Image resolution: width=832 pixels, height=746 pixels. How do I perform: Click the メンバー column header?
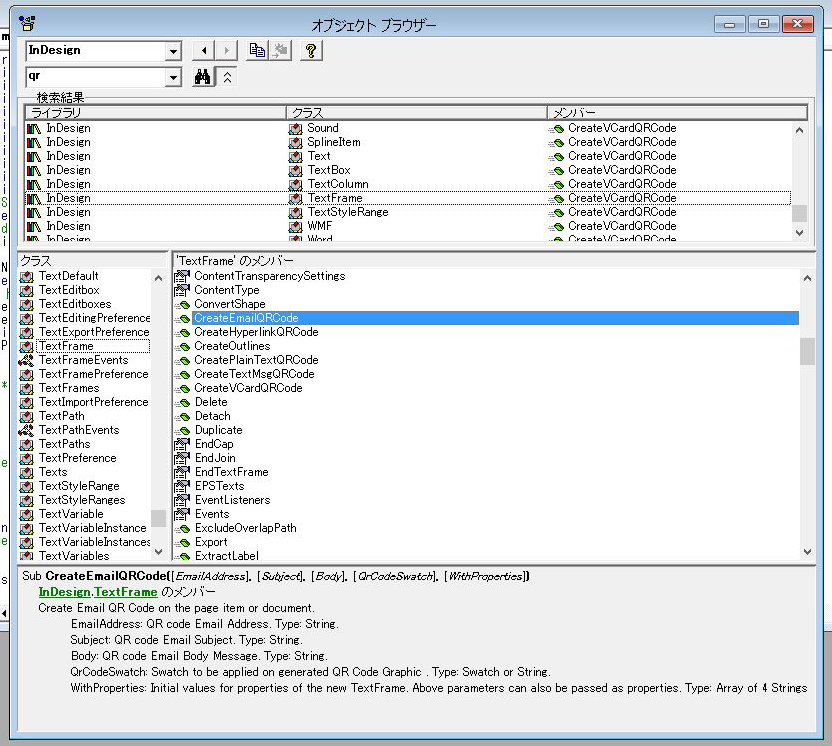(x=677, y=112)
